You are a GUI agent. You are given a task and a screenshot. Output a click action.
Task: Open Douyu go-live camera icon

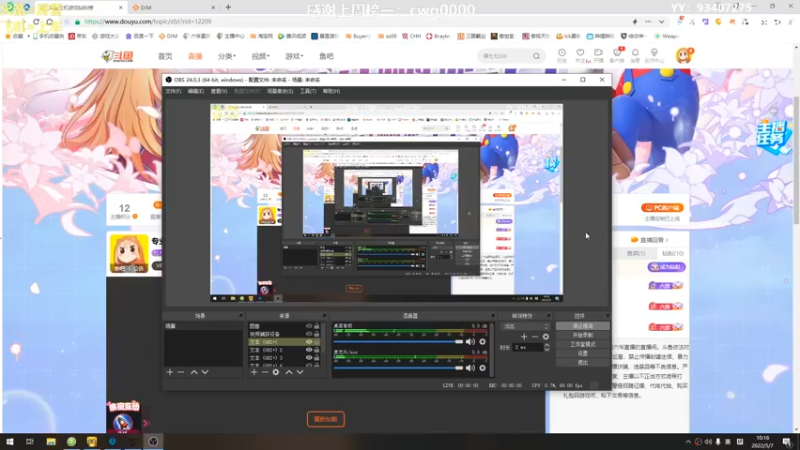[x=598, y=55]
